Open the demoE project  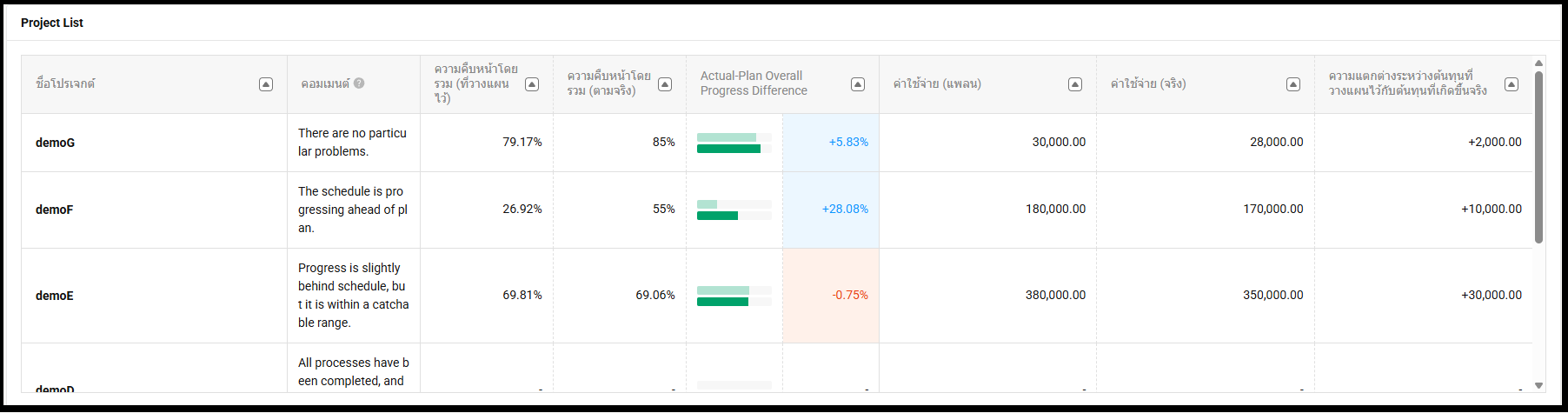click(54, 296)
